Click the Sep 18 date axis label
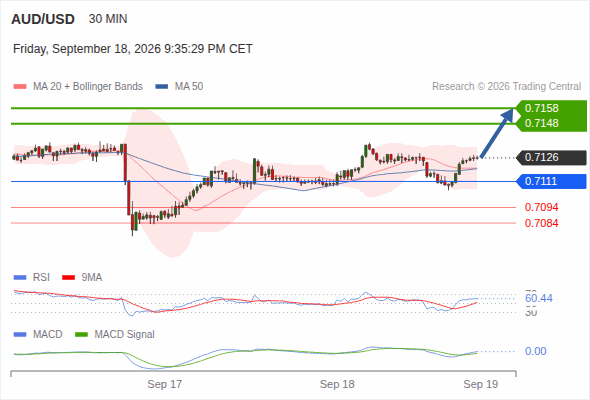 [x=337, y=384]
